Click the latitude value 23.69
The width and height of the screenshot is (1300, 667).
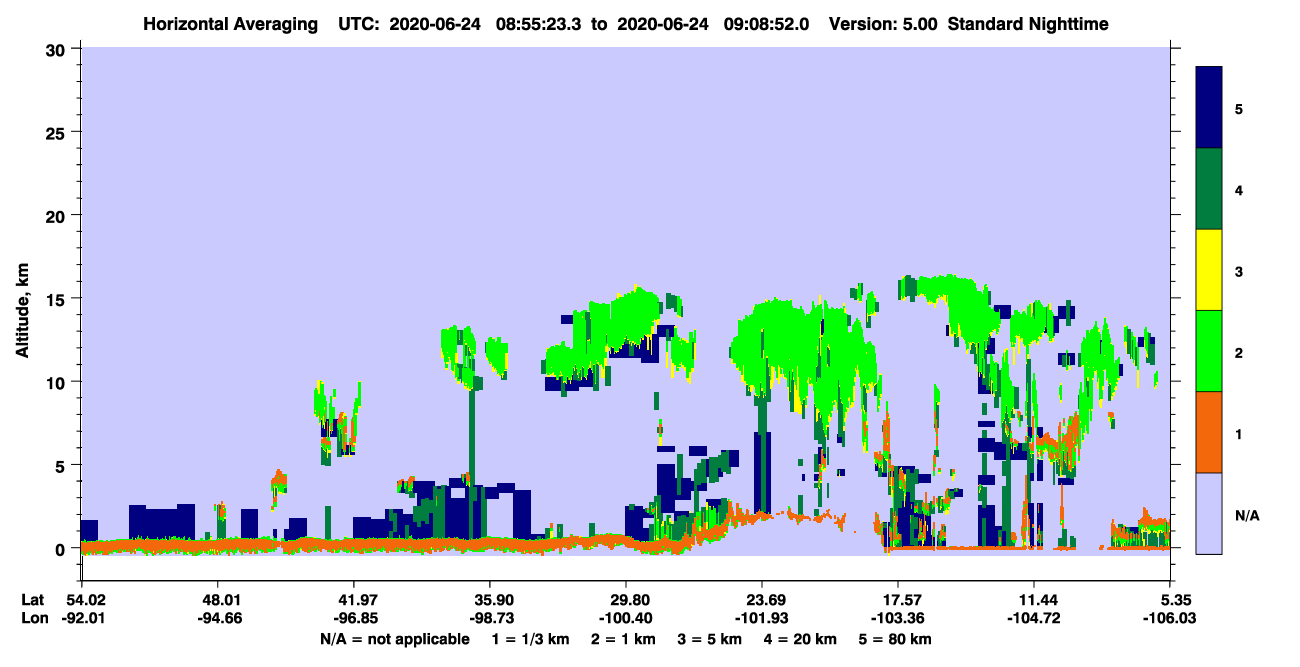click(762, 599)
